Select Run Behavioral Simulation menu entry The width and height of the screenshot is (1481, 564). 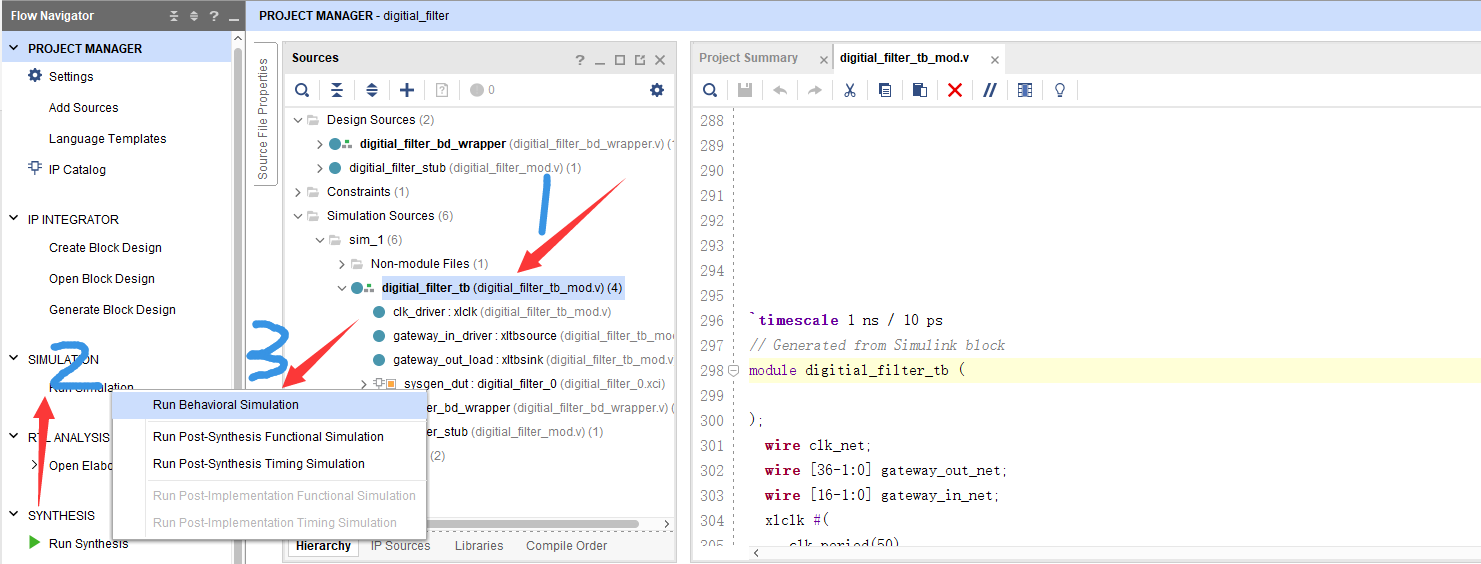point(225,405)
